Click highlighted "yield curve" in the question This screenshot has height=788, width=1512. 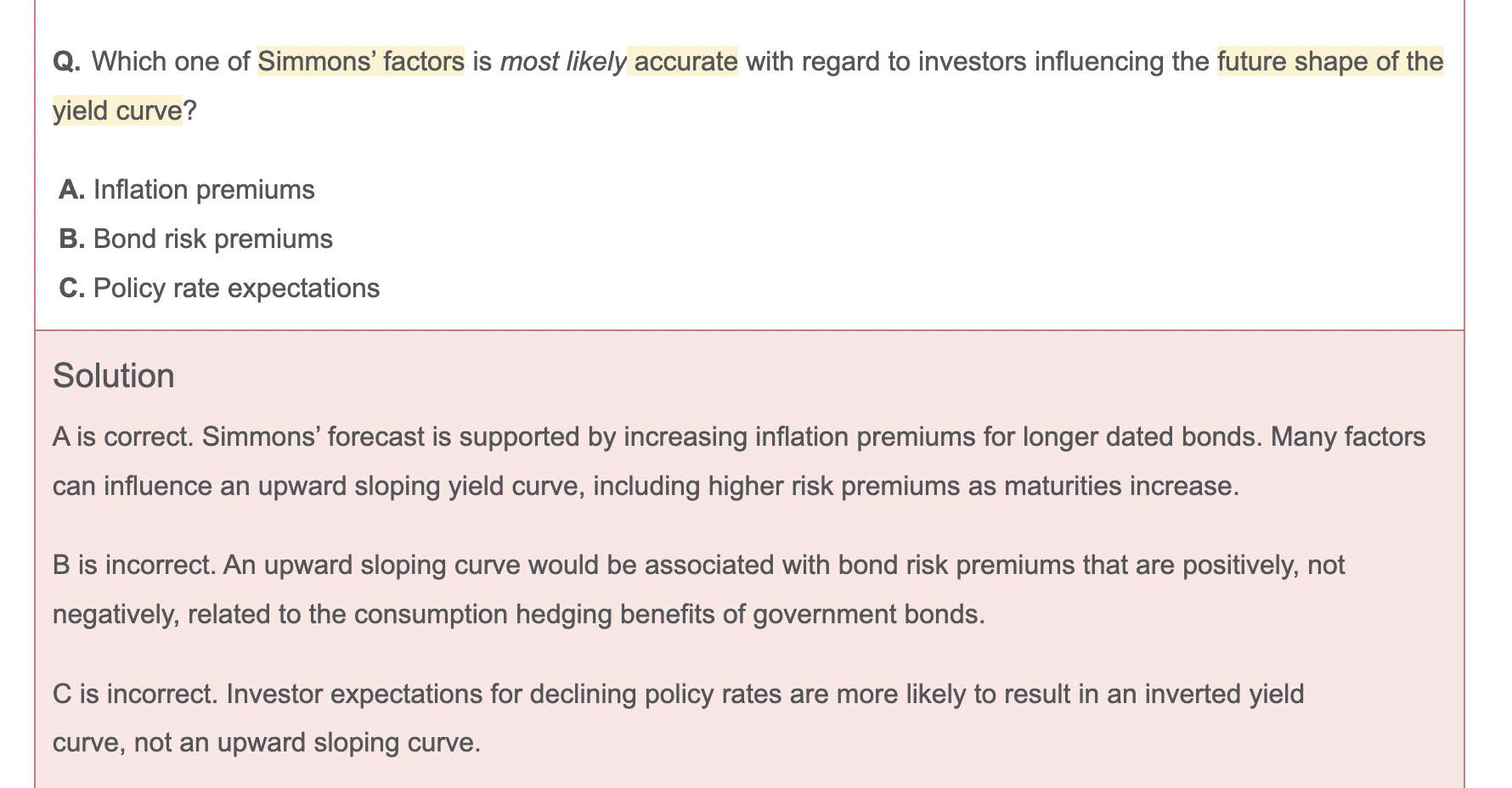[x=117, y=110]
